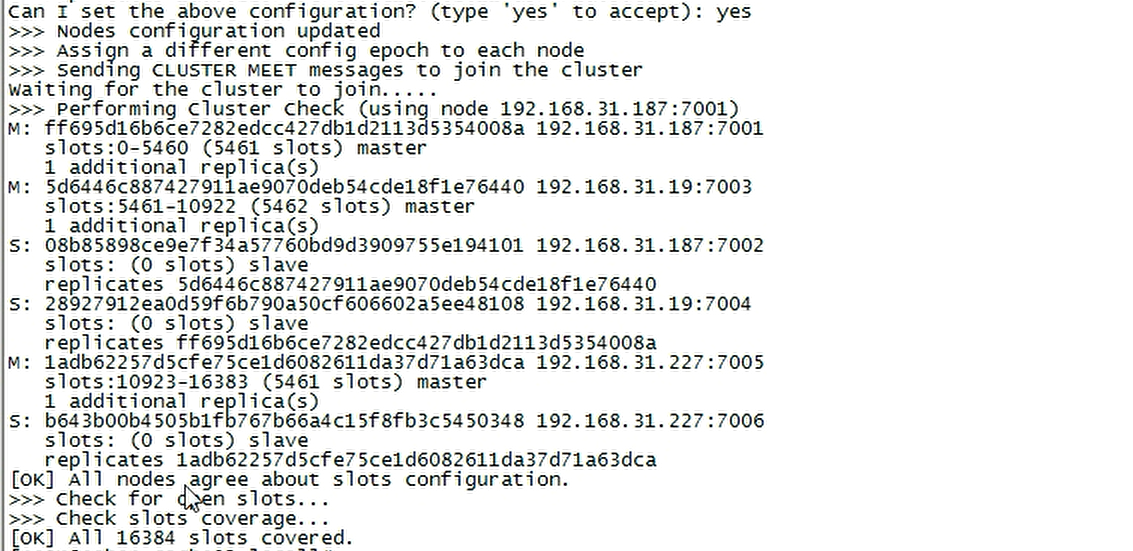
Task: Click 'slots:0-5460 (5461 slots) master' text
Action: (x=236, y=148)
